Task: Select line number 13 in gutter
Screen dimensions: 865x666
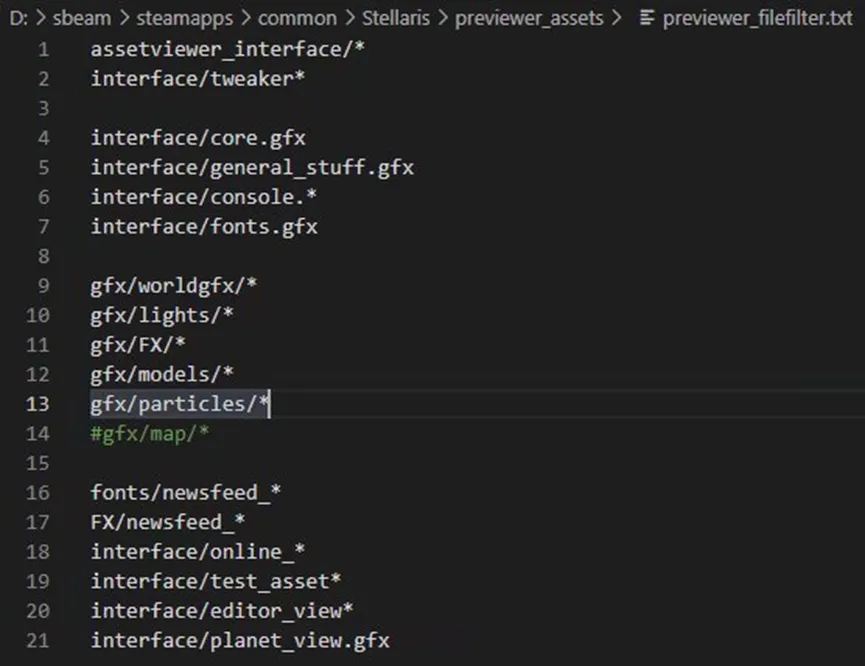Action: click(x=37, y=403)
